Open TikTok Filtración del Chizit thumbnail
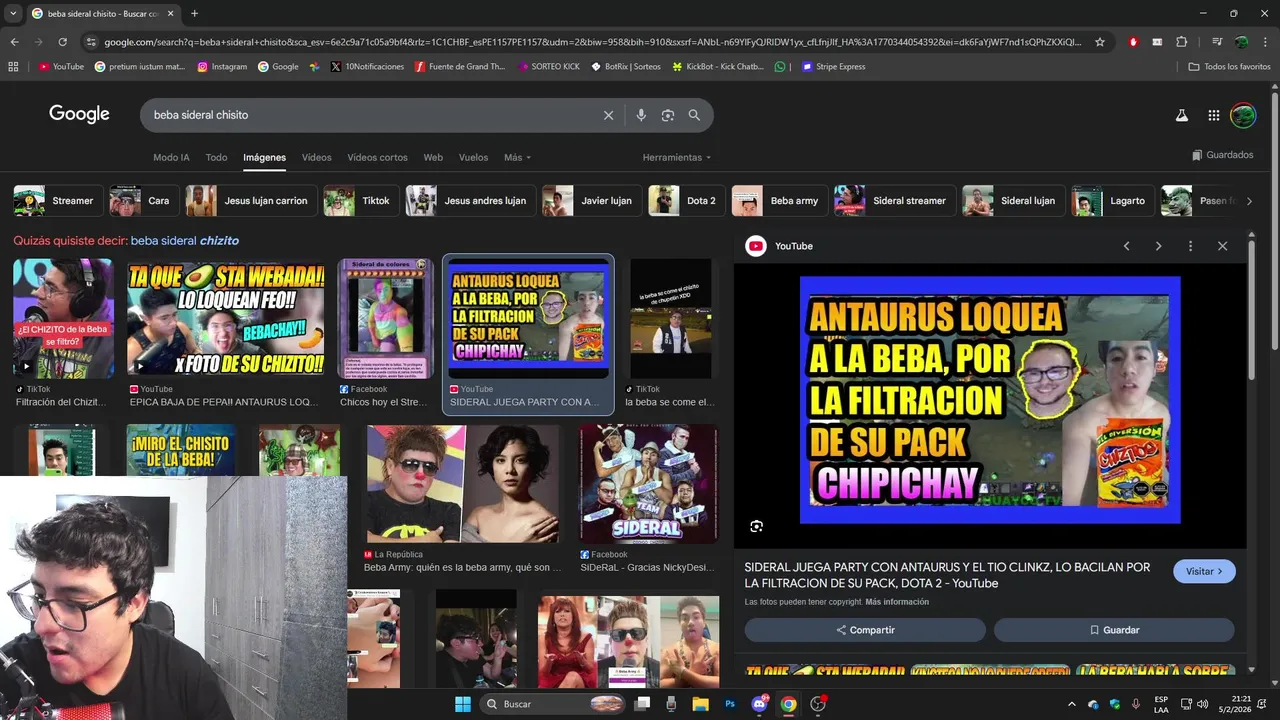Viewport: 1280px width, 720px height. tap(63, 319)
